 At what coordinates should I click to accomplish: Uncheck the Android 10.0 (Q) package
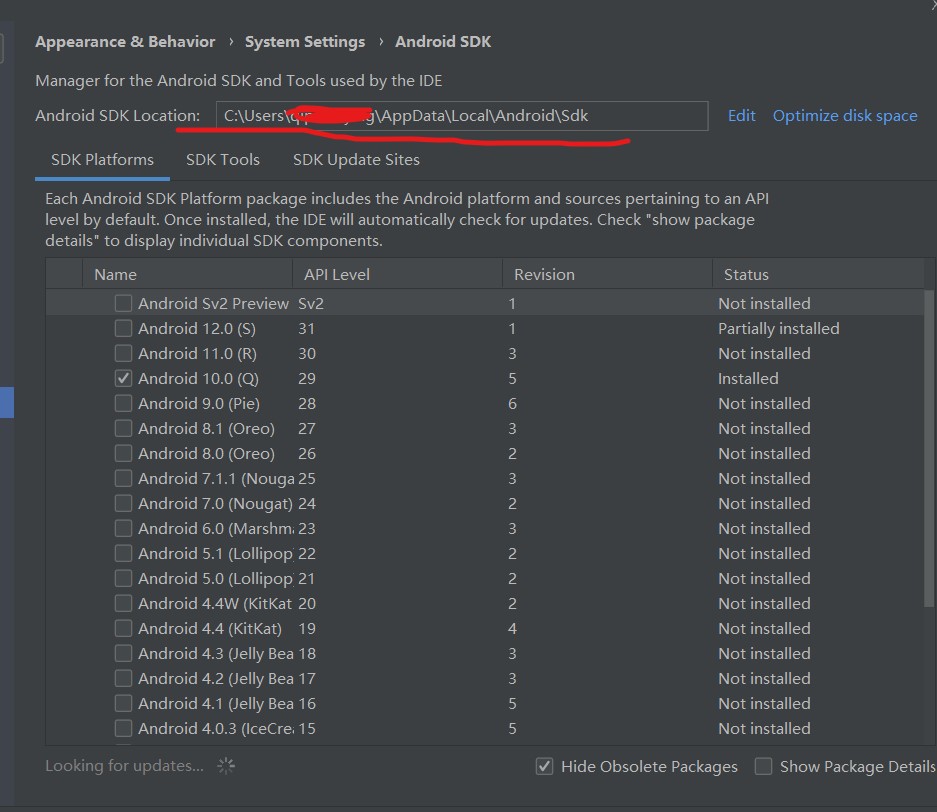[x=122, y=378]
